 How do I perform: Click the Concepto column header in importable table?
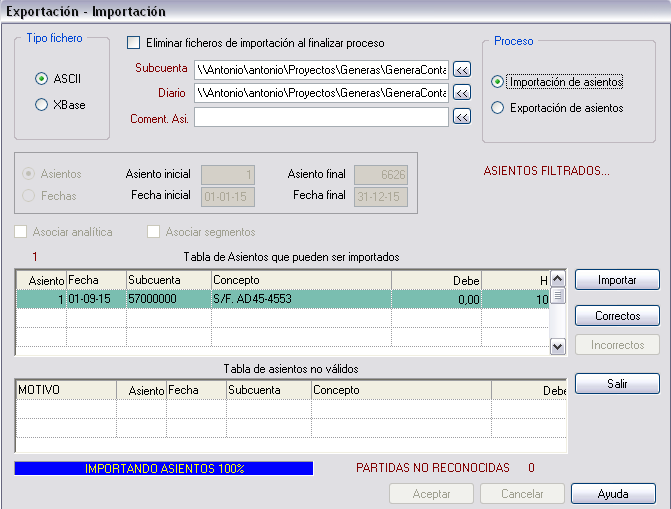click(x=302, y=280)
